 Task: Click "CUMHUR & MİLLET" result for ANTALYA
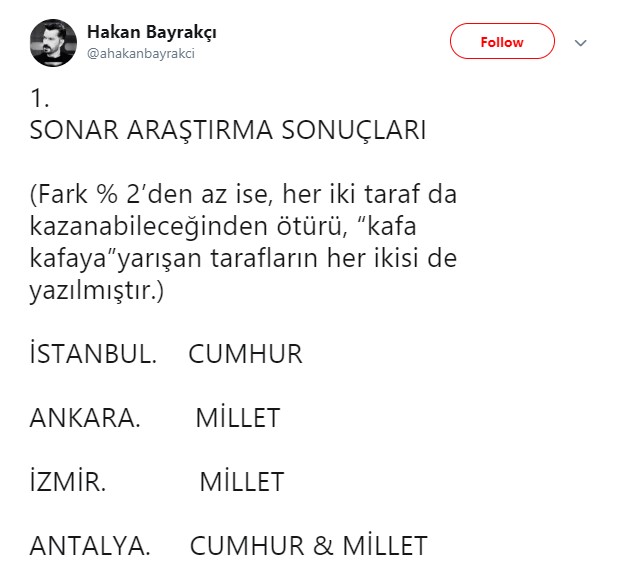click(x=308, y=545)
